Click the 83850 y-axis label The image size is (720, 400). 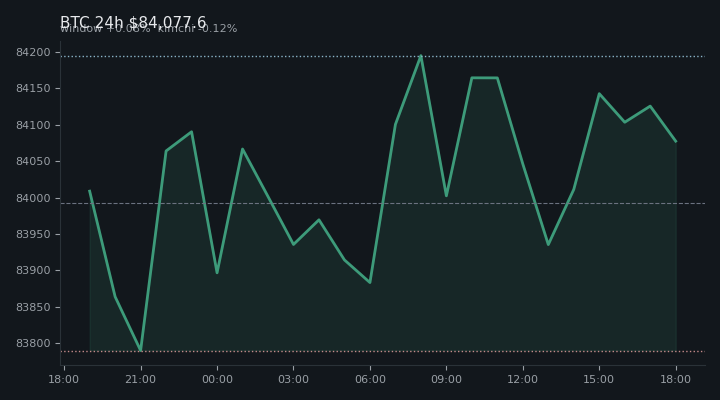coord(33,307)
